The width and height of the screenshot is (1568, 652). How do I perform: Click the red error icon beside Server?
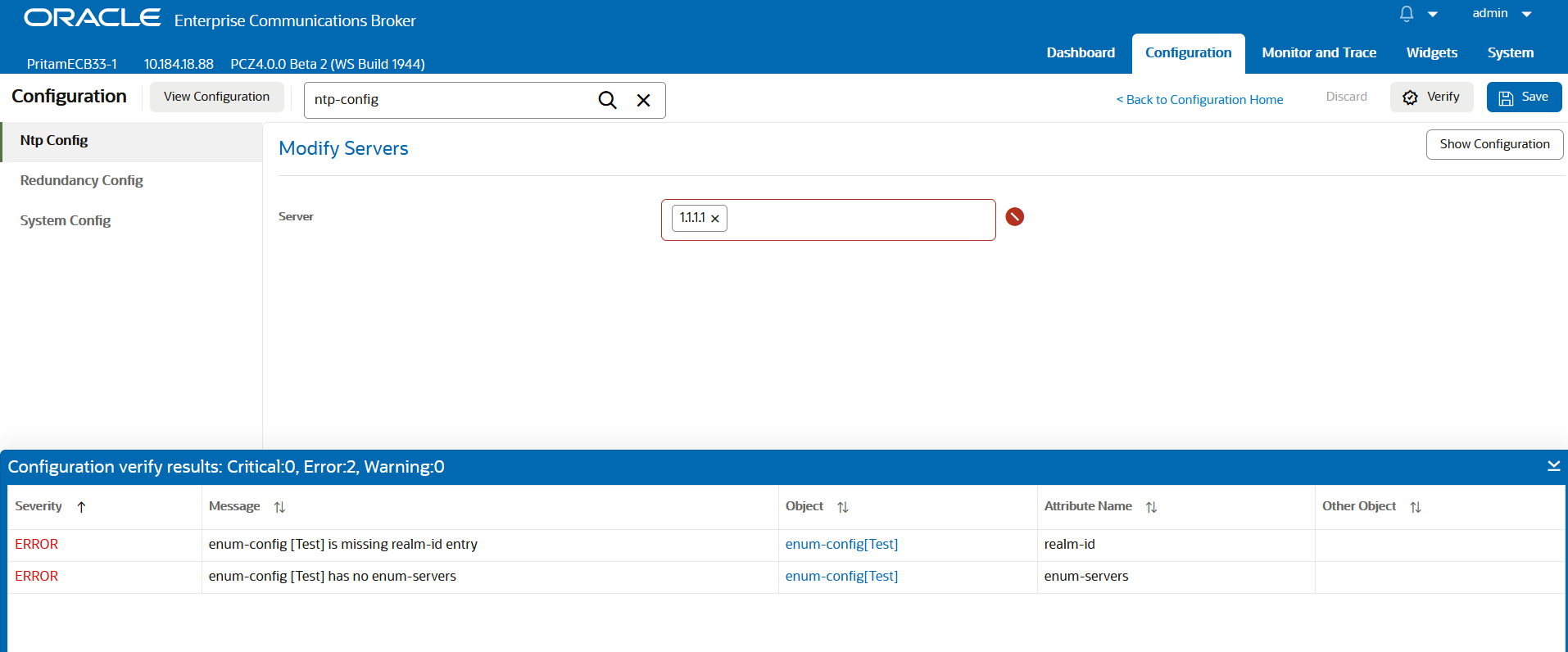tap(1014, 216)
